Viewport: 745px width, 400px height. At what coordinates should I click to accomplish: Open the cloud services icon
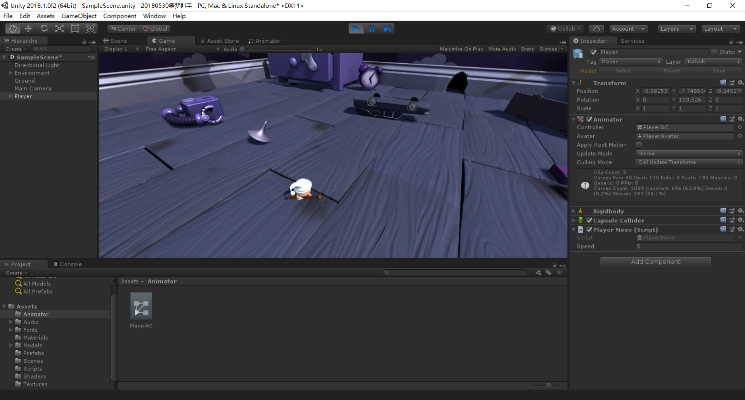tap(596, 29)
